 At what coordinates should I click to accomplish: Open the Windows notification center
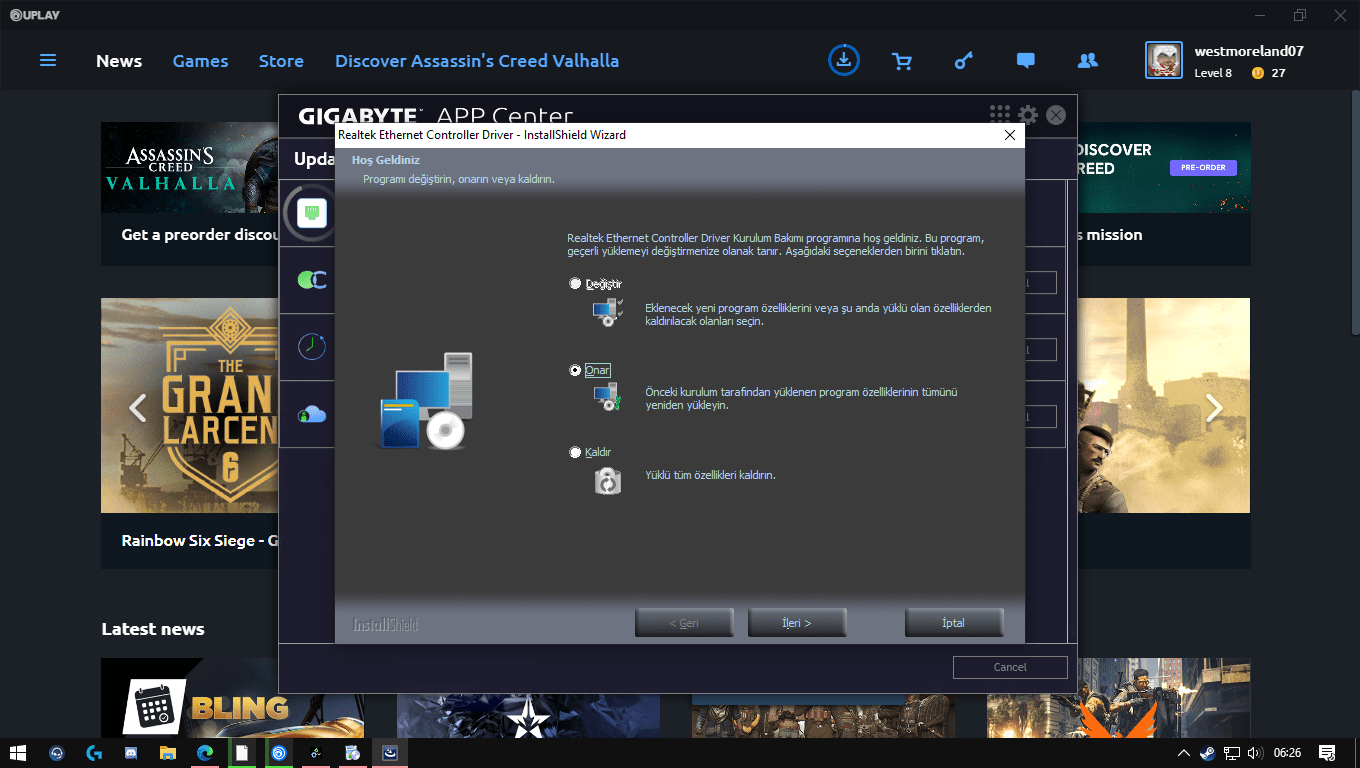click(x=1327, y=752)
